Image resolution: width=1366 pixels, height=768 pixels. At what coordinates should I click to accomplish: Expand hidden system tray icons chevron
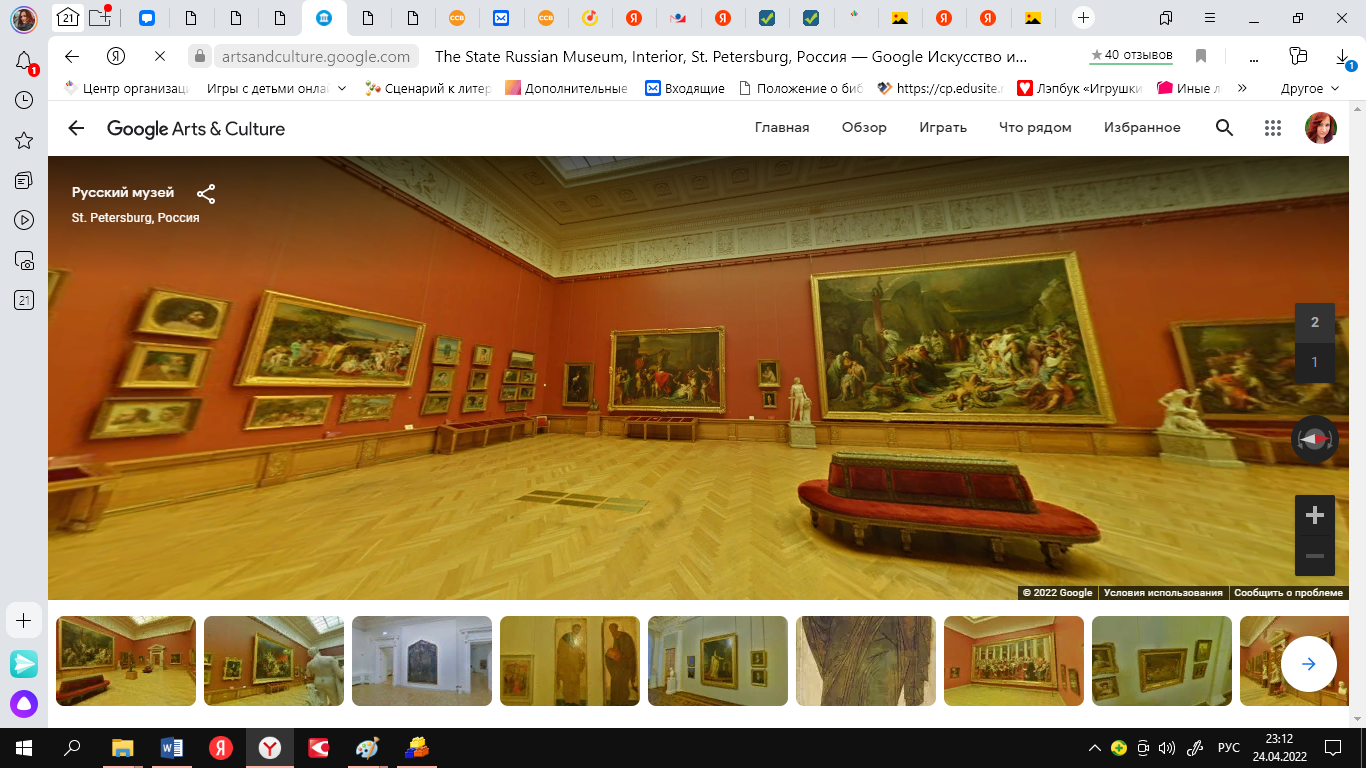(1095, 748)
